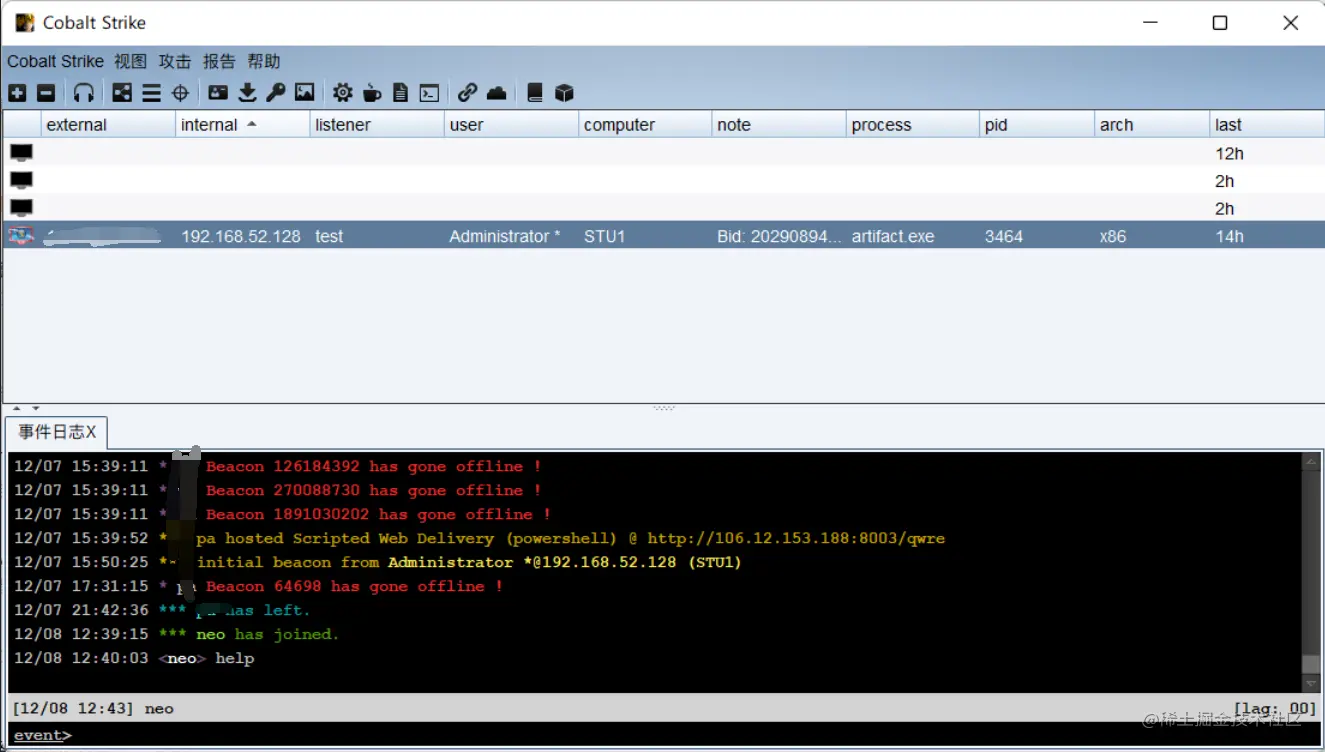Sort by the last column header

[x=1267, y=125]
